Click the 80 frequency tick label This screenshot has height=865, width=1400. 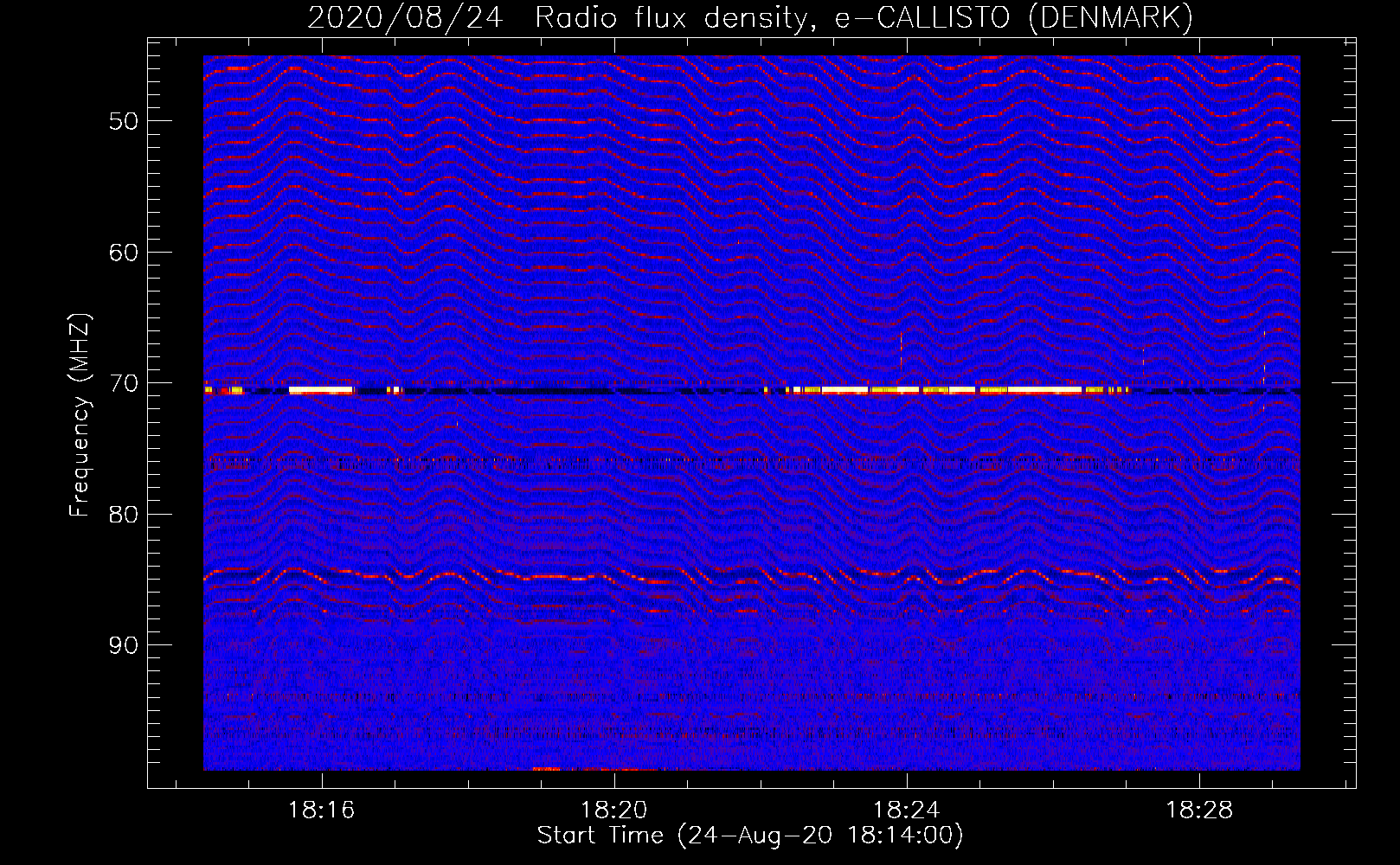pos(124,515)
